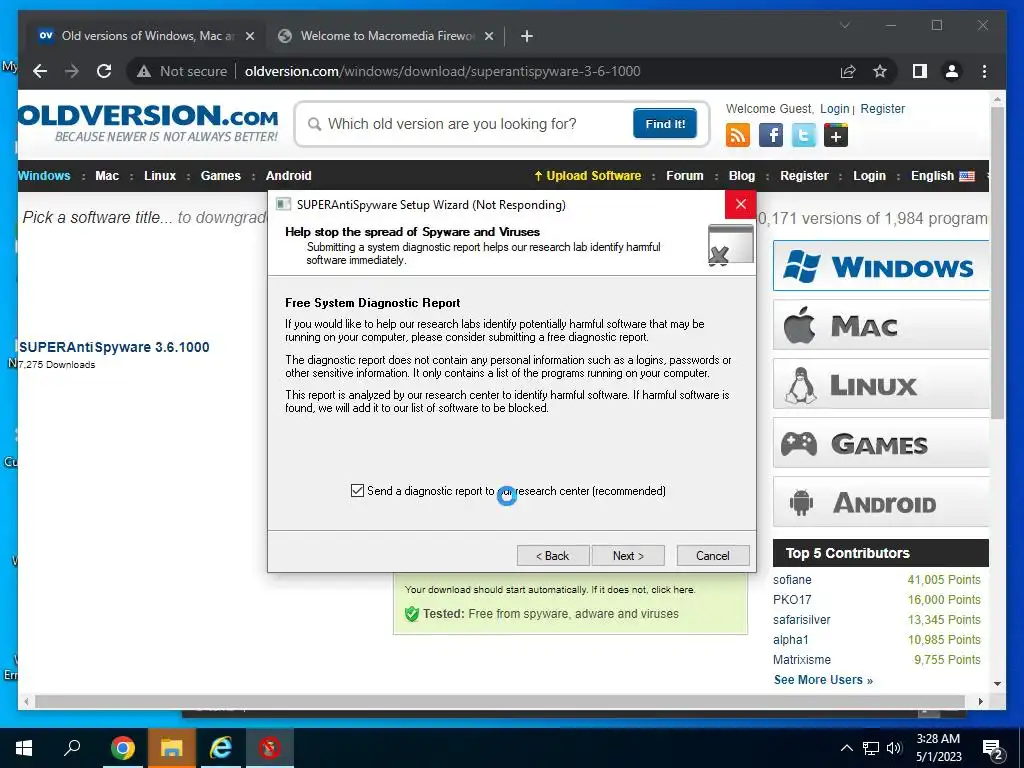The image size is (1024, 768).
Task: Click the SUPERAntiSpyware 3.6.1000 title
Action: 114,347
